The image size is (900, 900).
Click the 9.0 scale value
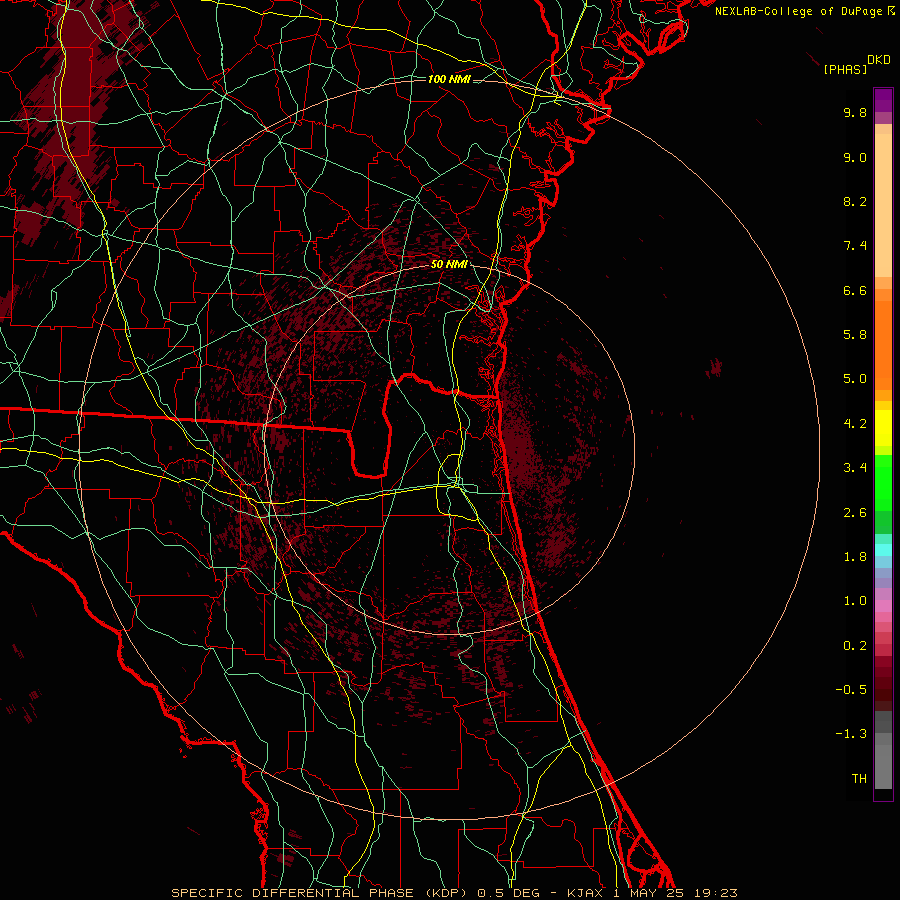point(855,157)
